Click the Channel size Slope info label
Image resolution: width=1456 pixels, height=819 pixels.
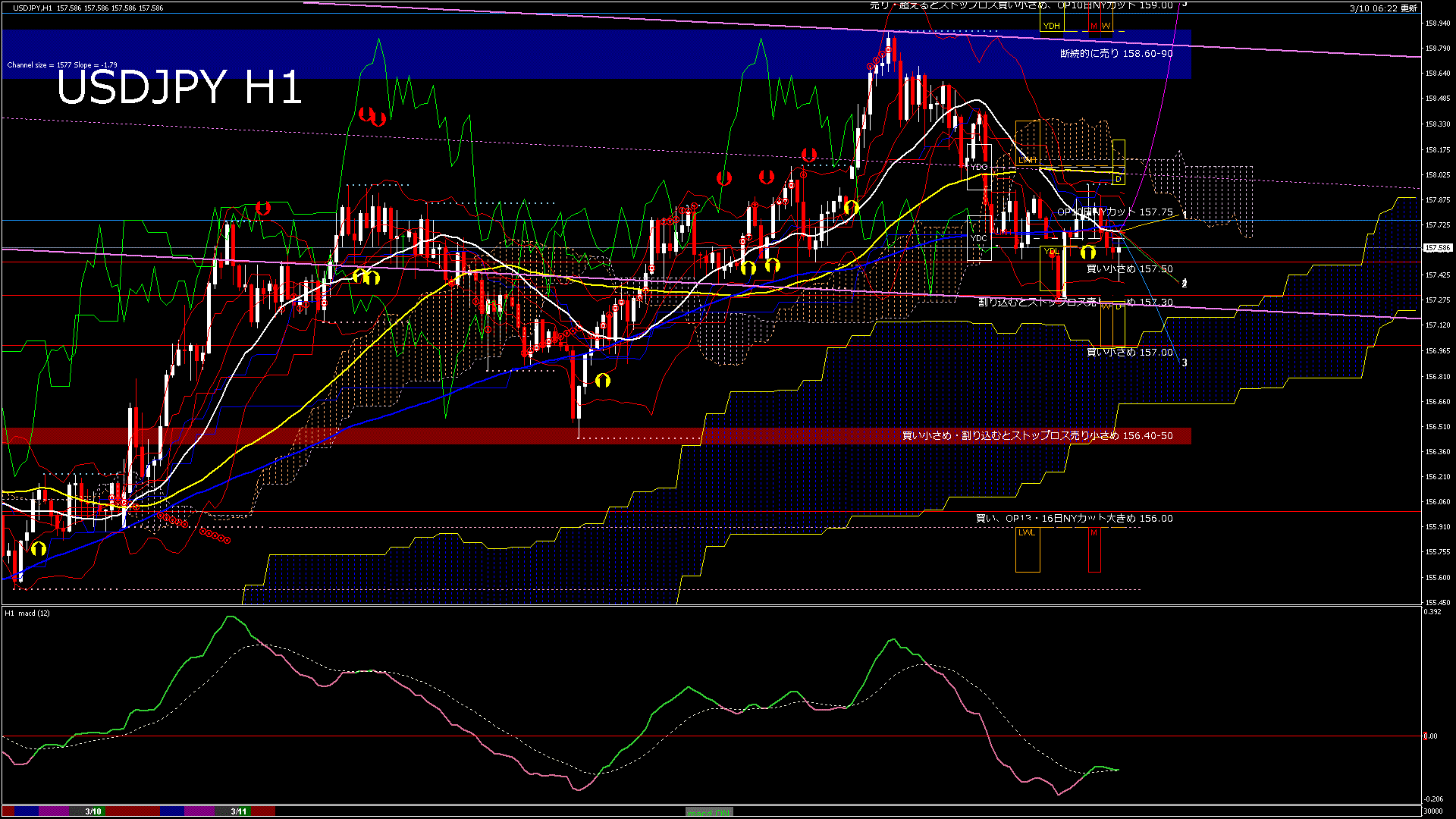point(62,65)
